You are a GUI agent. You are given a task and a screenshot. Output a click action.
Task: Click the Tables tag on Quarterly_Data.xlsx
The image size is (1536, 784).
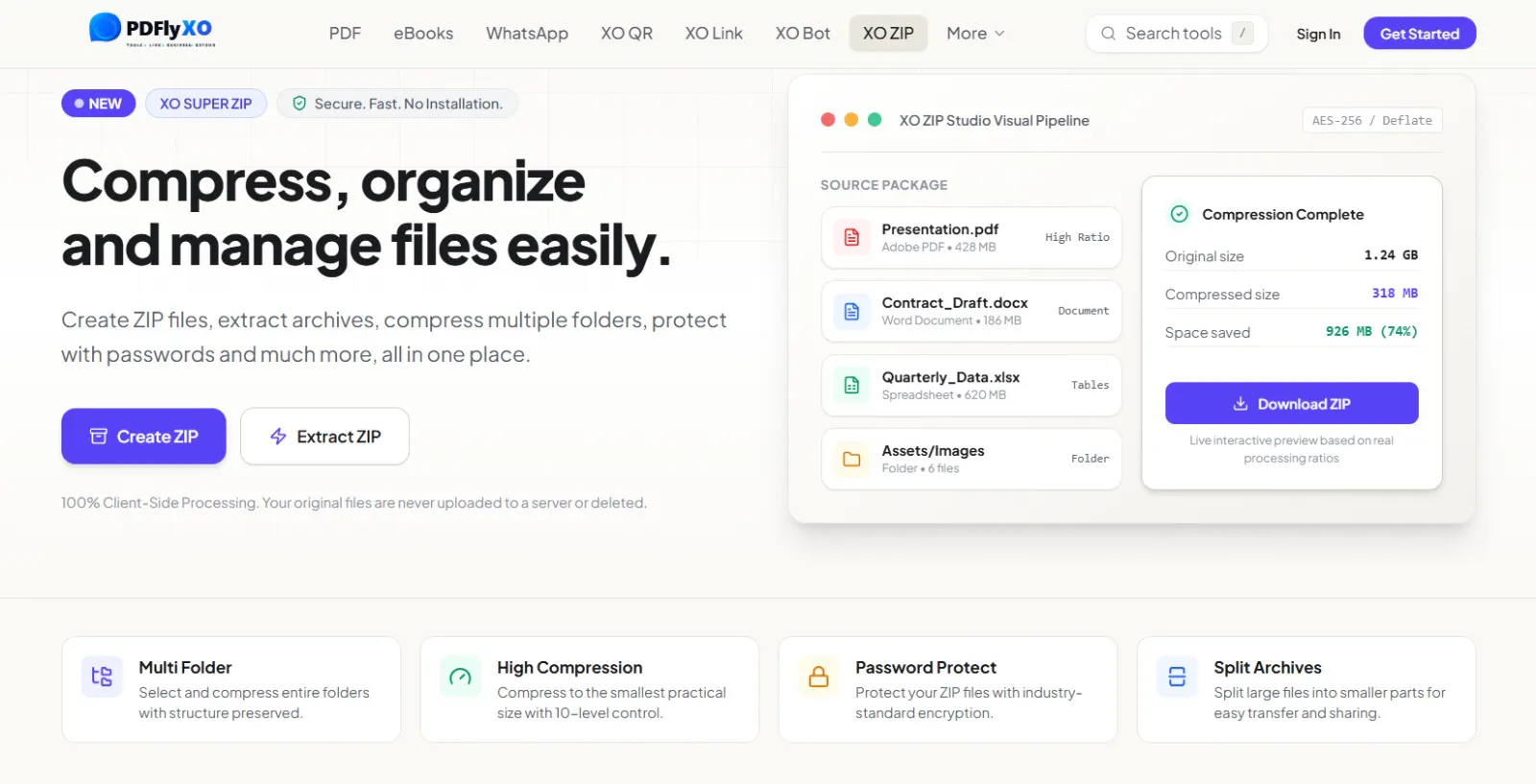[x=1090, y=385]
